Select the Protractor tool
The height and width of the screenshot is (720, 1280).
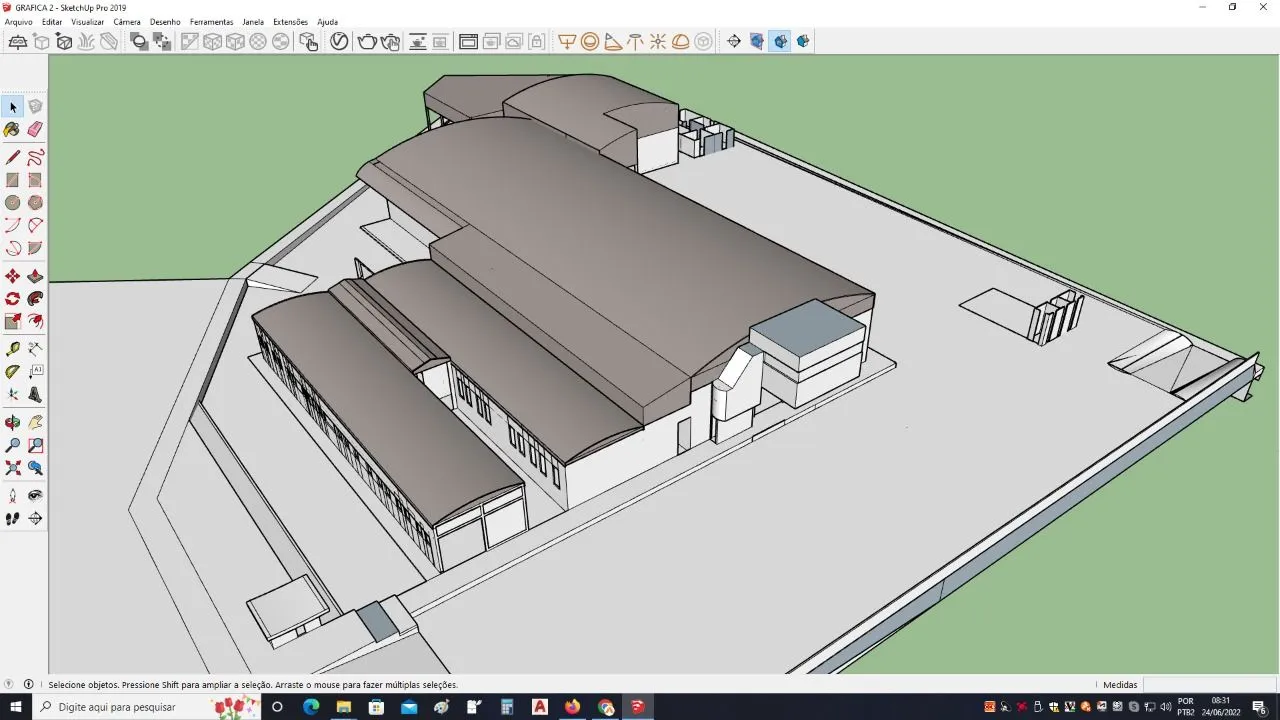13,372
